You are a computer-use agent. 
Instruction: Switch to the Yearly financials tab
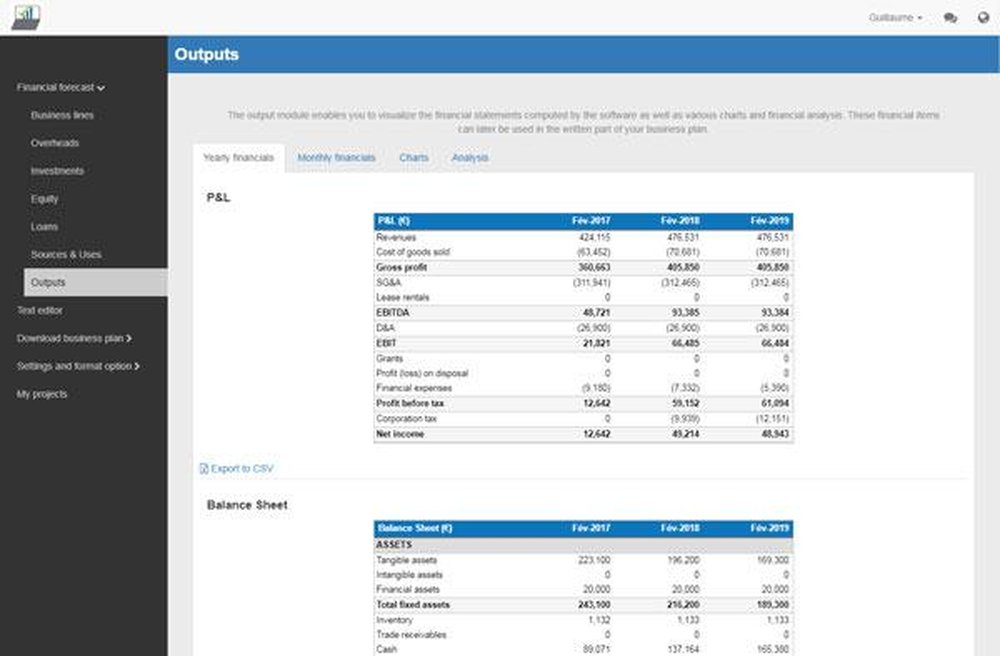pos(239,157)
